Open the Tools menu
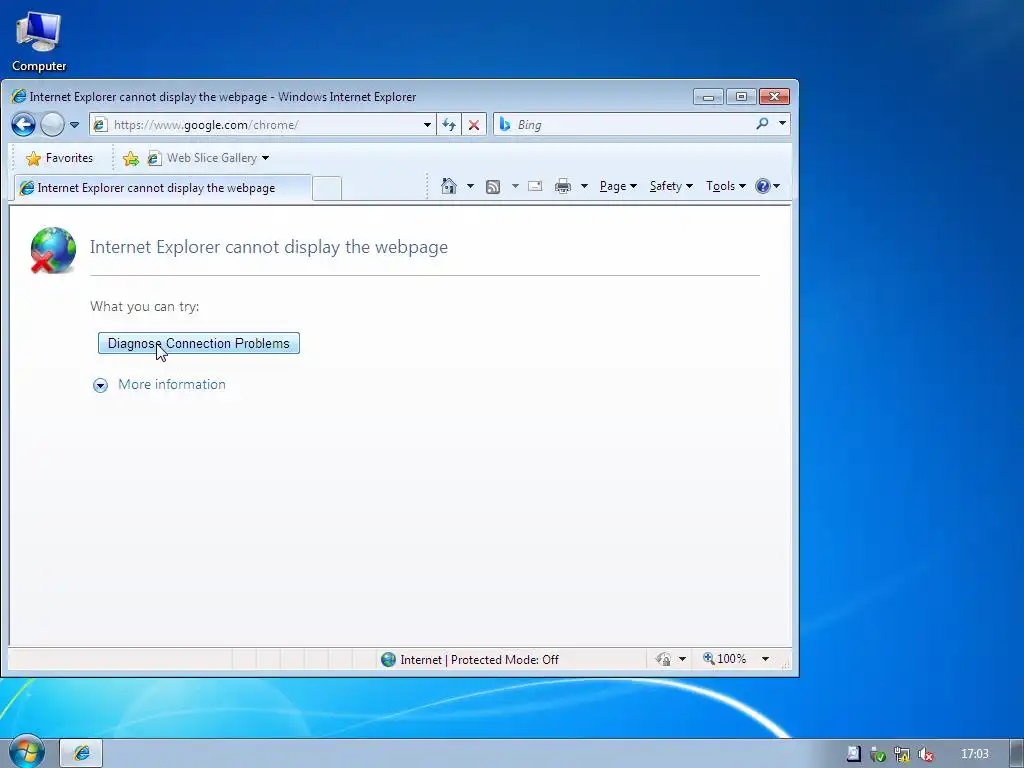The width and height of the screenshot is (1024, 768). 726,186
